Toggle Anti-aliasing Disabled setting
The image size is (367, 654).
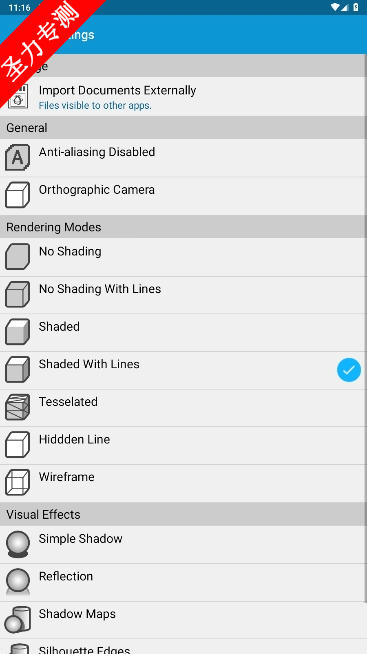(184, 158)
